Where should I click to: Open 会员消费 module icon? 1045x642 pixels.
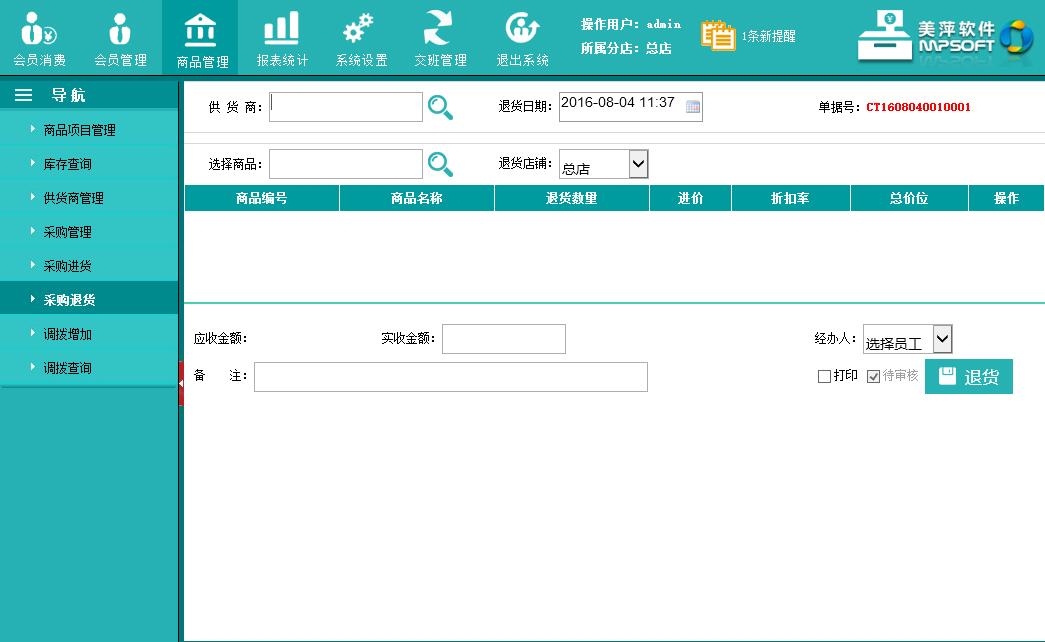click(39, 30)
